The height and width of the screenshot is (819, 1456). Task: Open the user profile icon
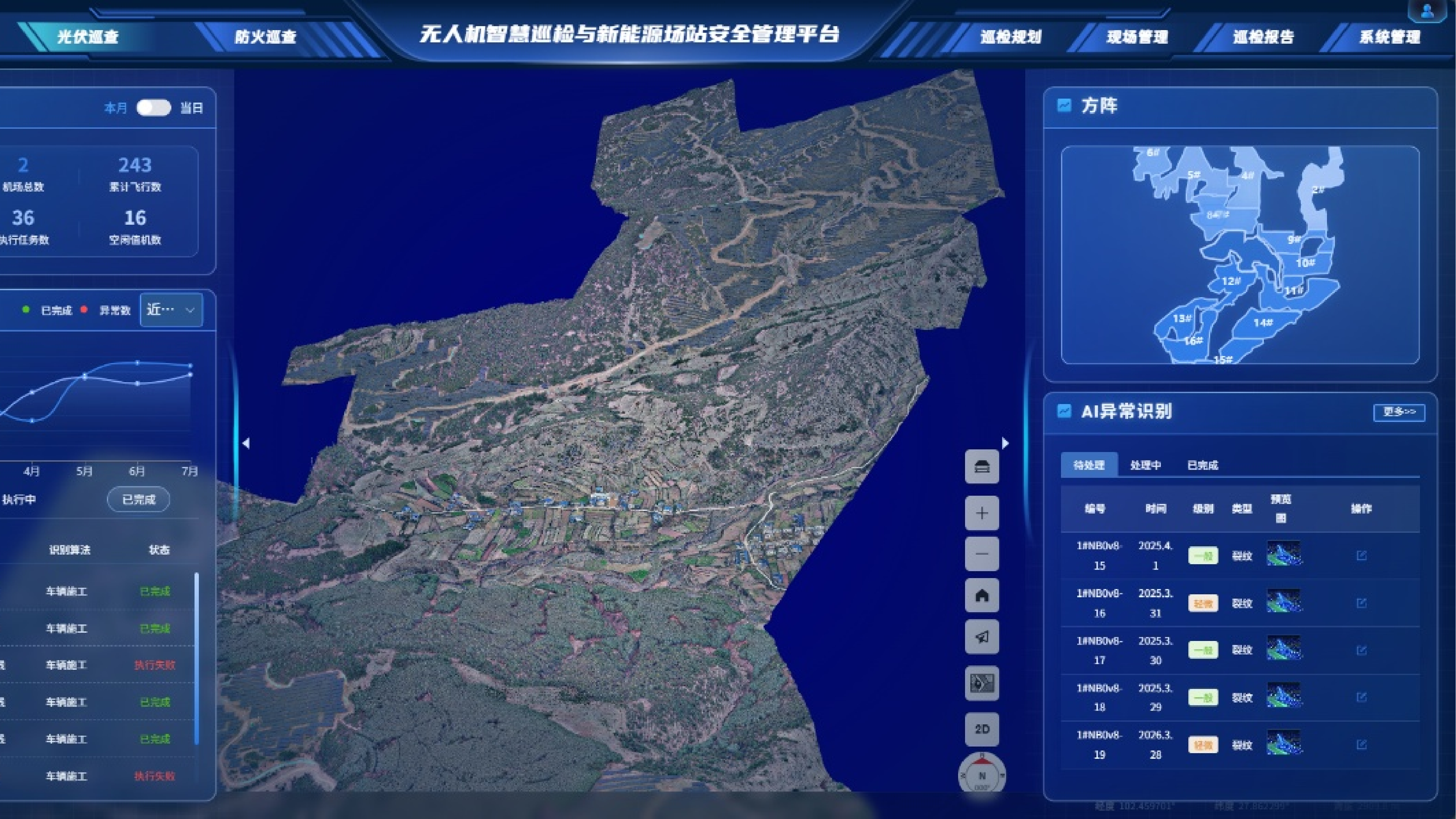[1427, 11]
